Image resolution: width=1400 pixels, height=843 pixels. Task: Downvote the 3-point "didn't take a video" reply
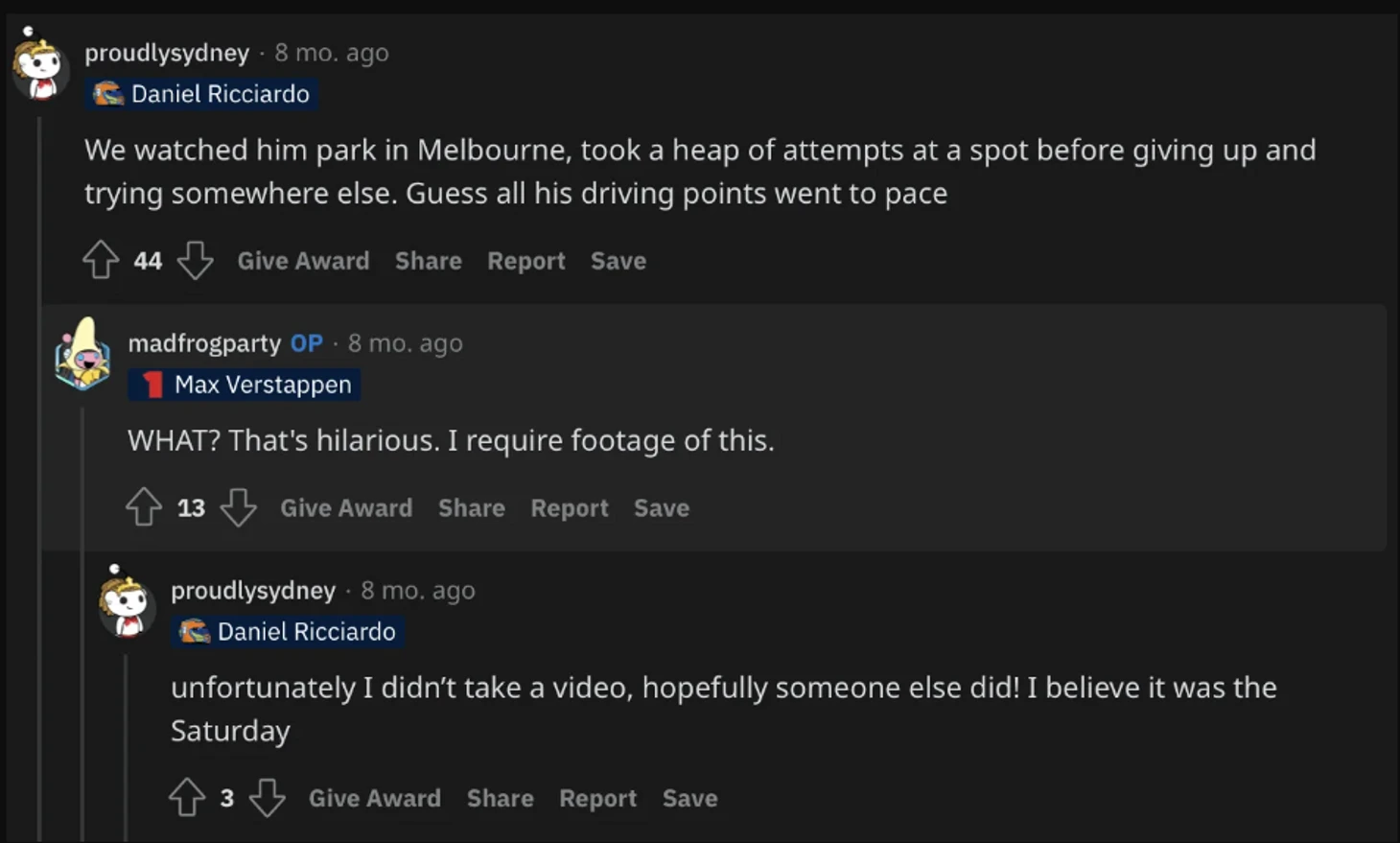pos(267,798)
